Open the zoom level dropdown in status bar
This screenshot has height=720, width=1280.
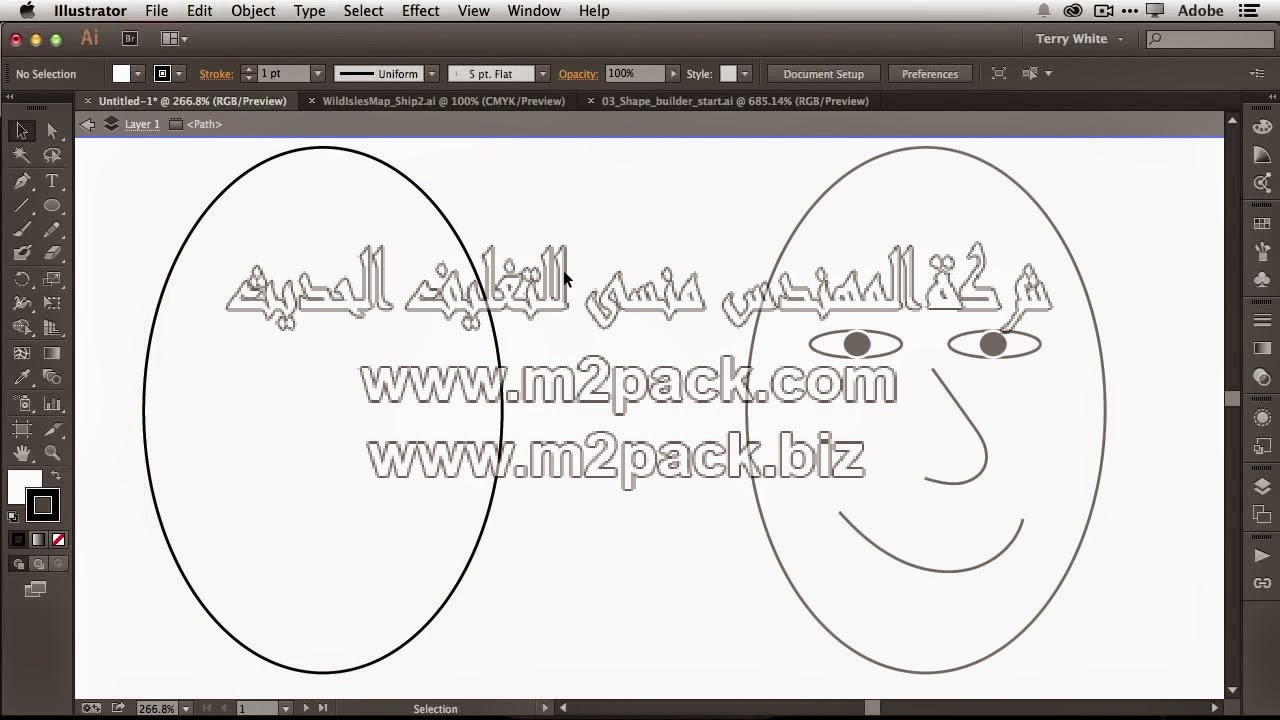(186, 709)
